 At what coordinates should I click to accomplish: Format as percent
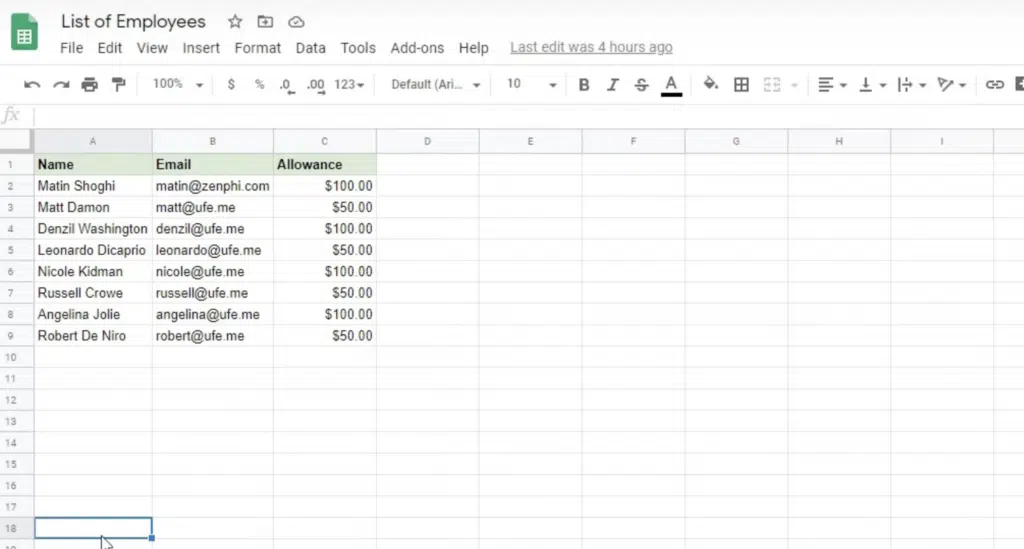click(x=259, y=84)
